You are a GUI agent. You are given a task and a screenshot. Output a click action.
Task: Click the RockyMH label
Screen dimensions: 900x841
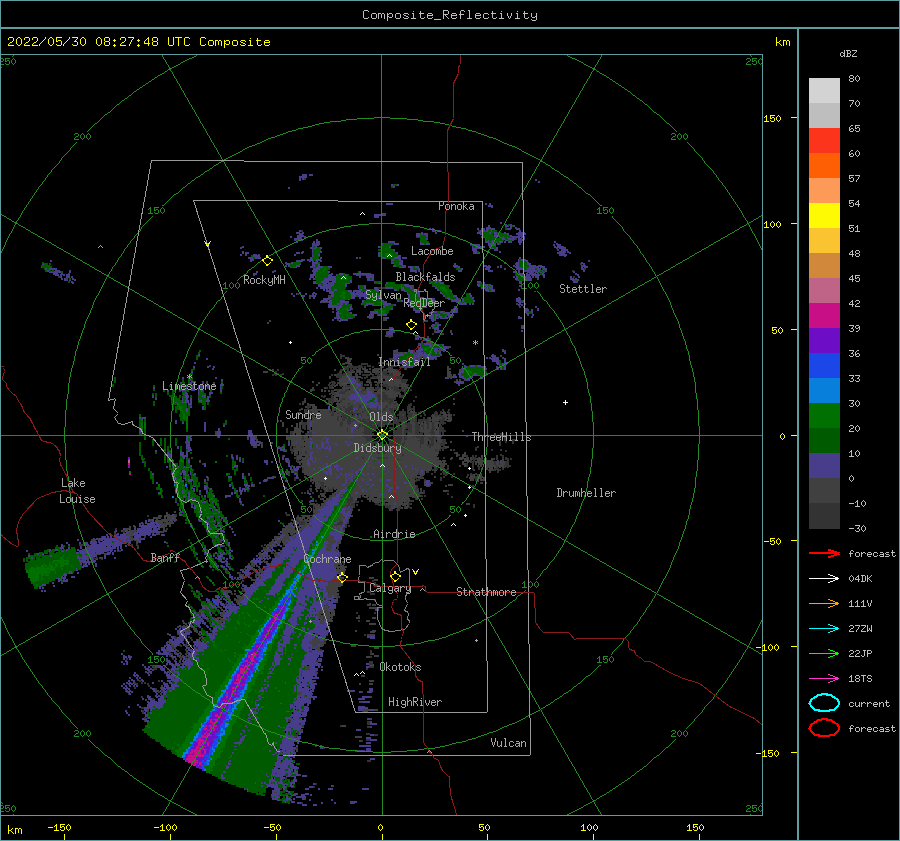(x=264, y=280)
